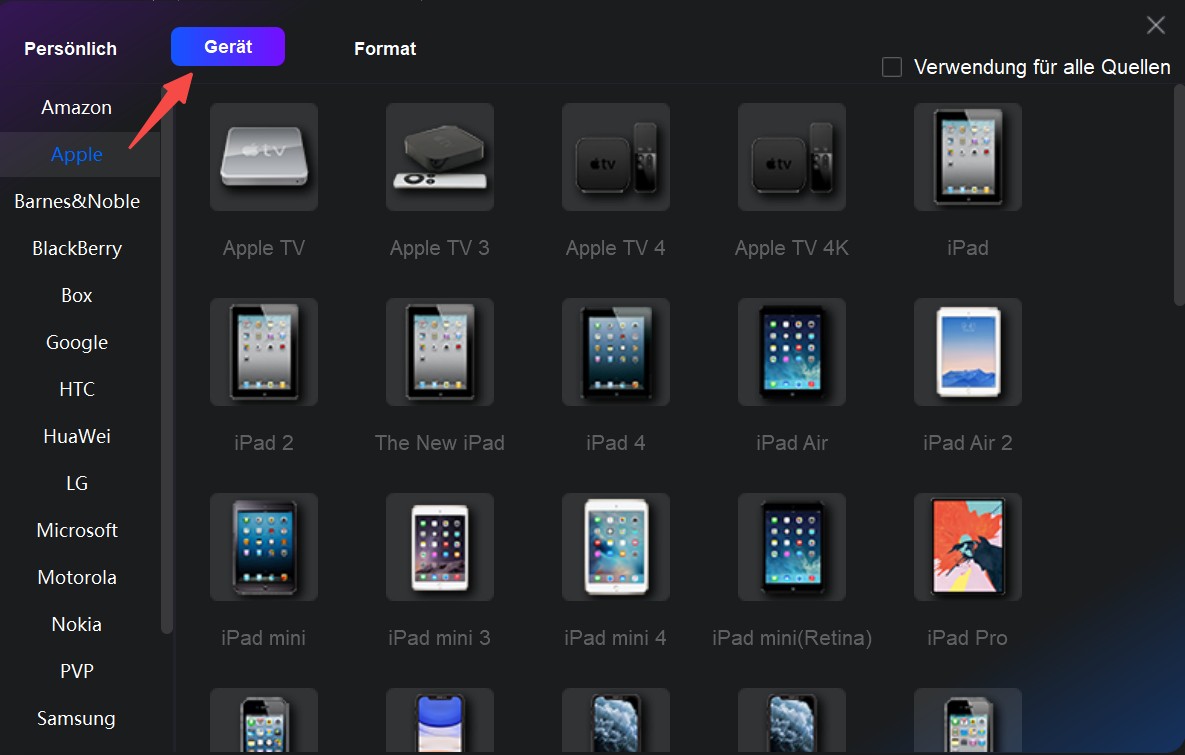Open the HTC brand category
This screenshot has height=755, width=1185.
coord(76,389)
